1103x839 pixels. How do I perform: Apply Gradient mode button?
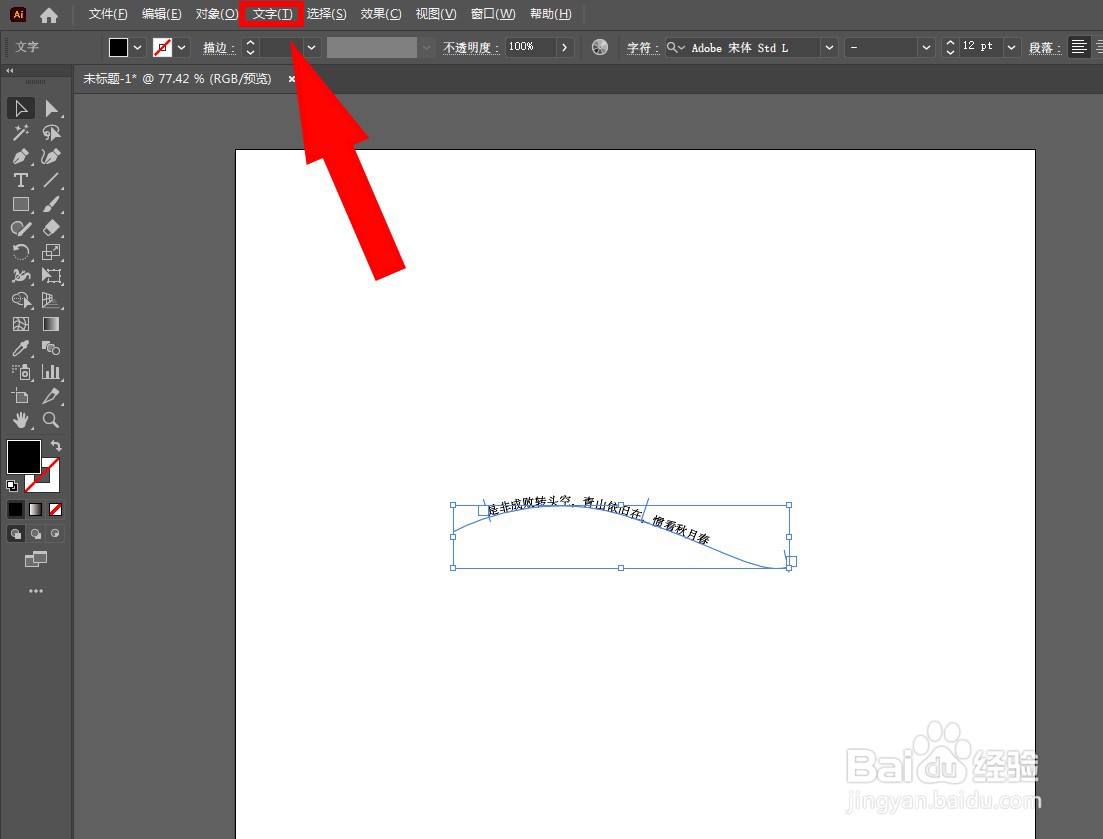(x=35, y=509)
